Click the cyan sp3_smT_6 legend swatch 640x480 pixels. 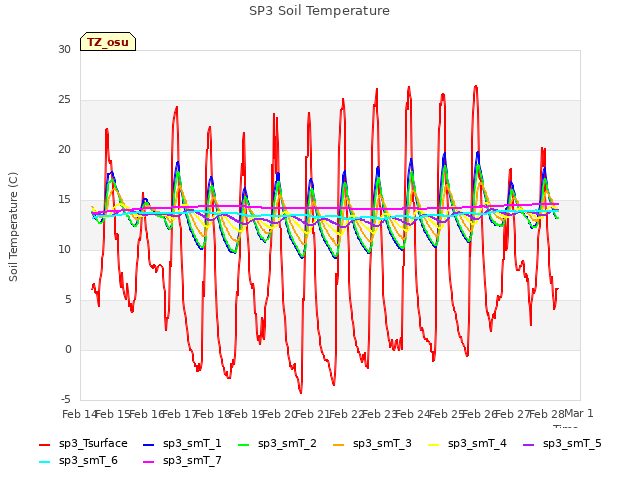click(x=44, y=462)
